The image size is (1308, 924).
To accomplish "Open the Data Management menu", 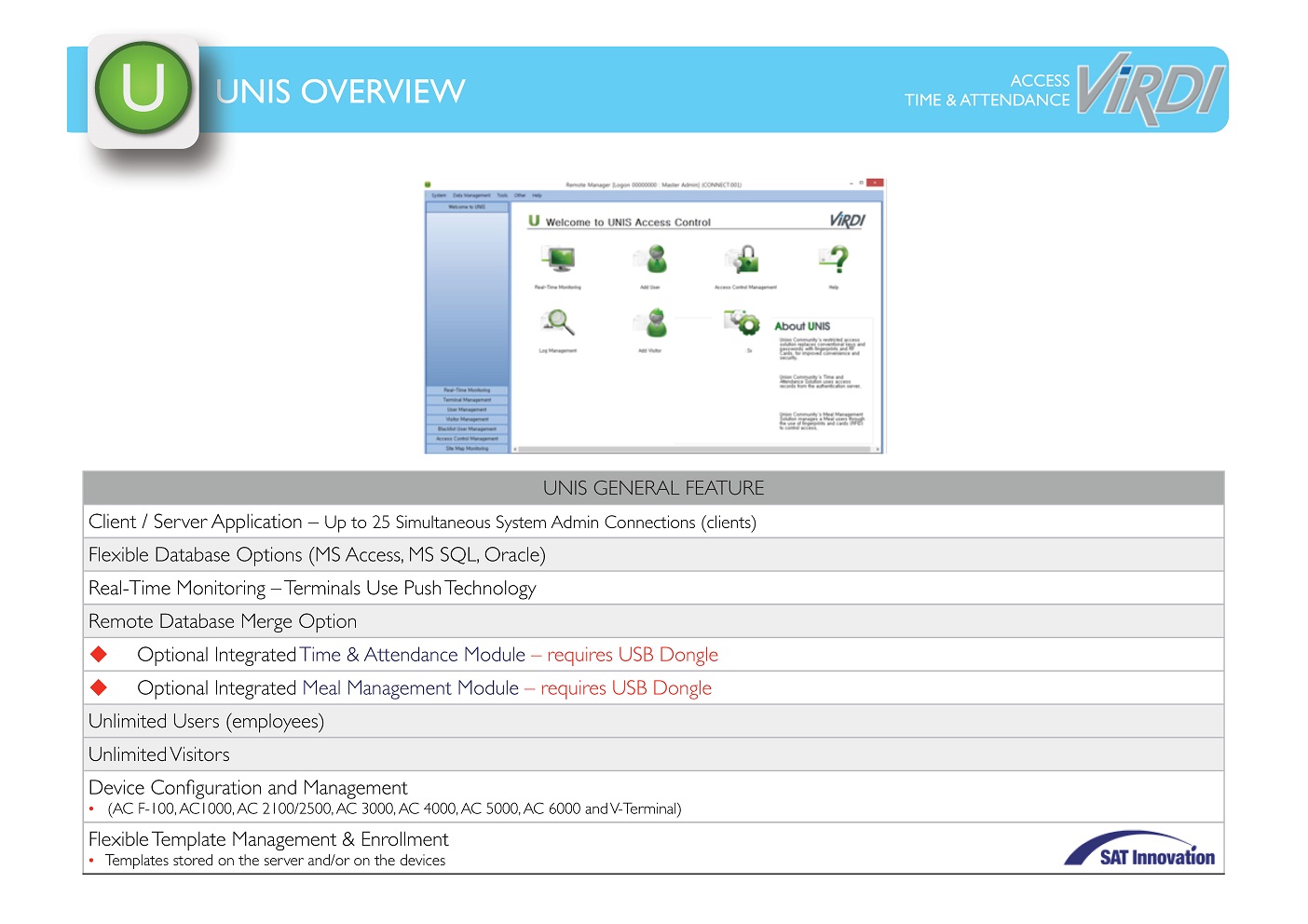I will click(471, 196).
